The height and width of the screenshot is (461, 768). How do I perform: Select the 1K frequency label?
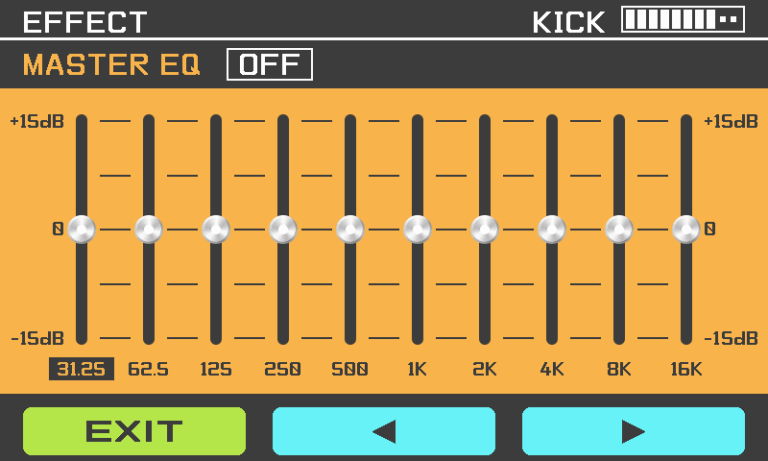point(417,369)
